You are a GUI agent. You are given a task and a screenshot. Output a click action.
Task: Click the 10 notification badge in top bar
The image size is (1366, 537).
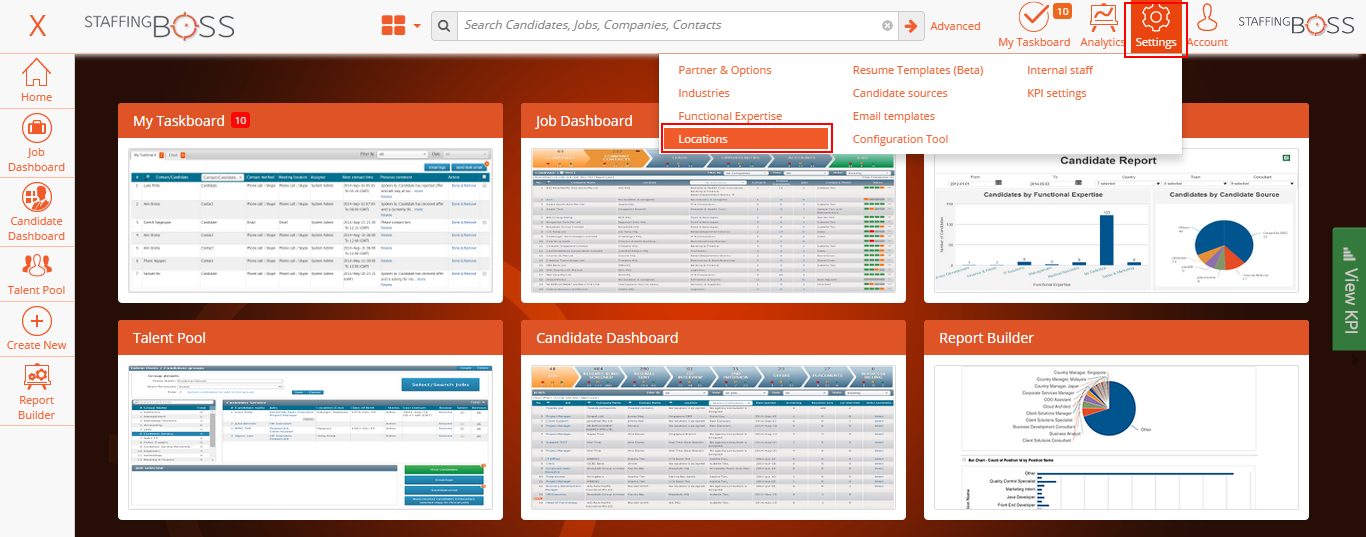[1062, 12]
